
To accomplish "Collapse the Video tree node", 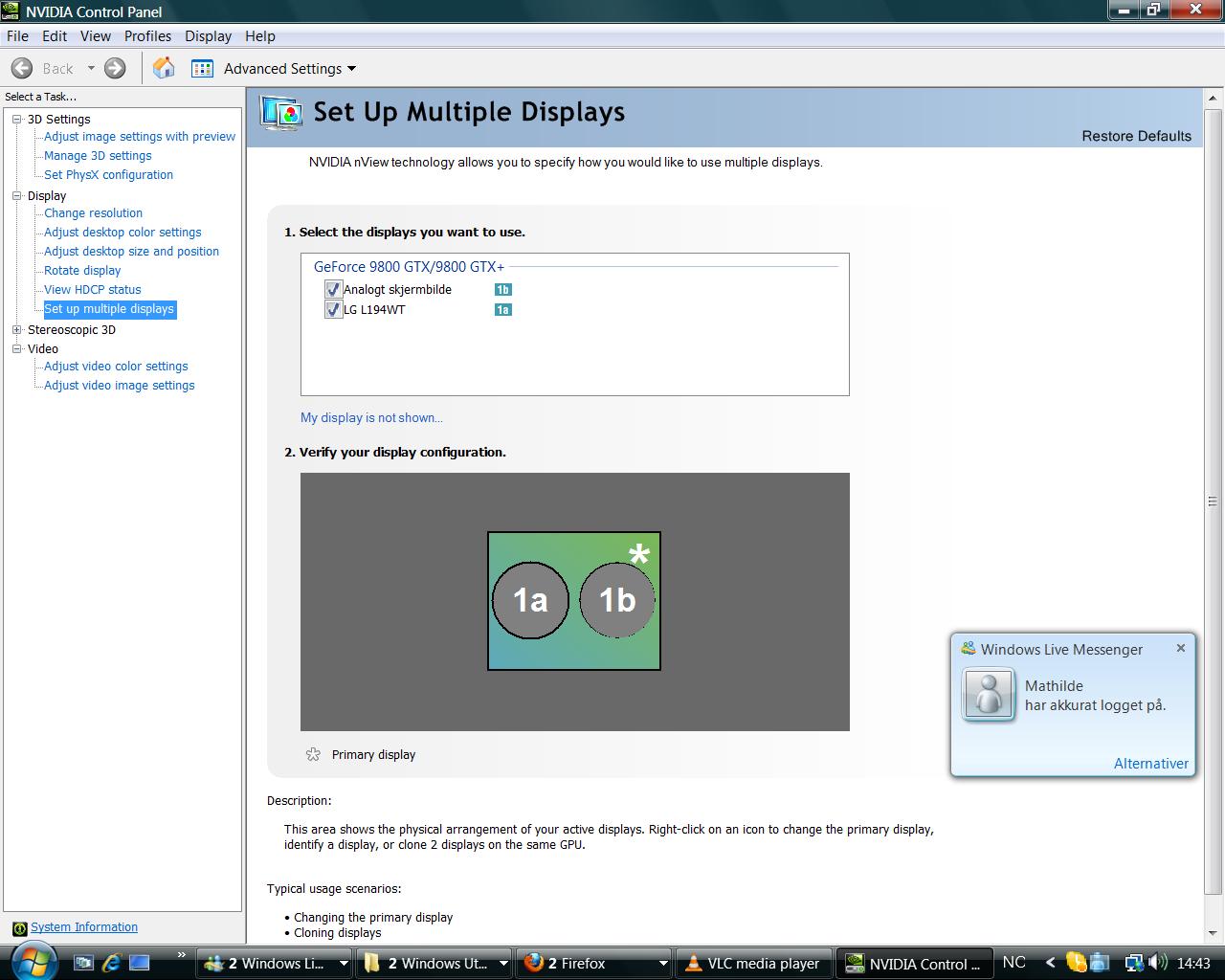I will click(x=16, y=348).
